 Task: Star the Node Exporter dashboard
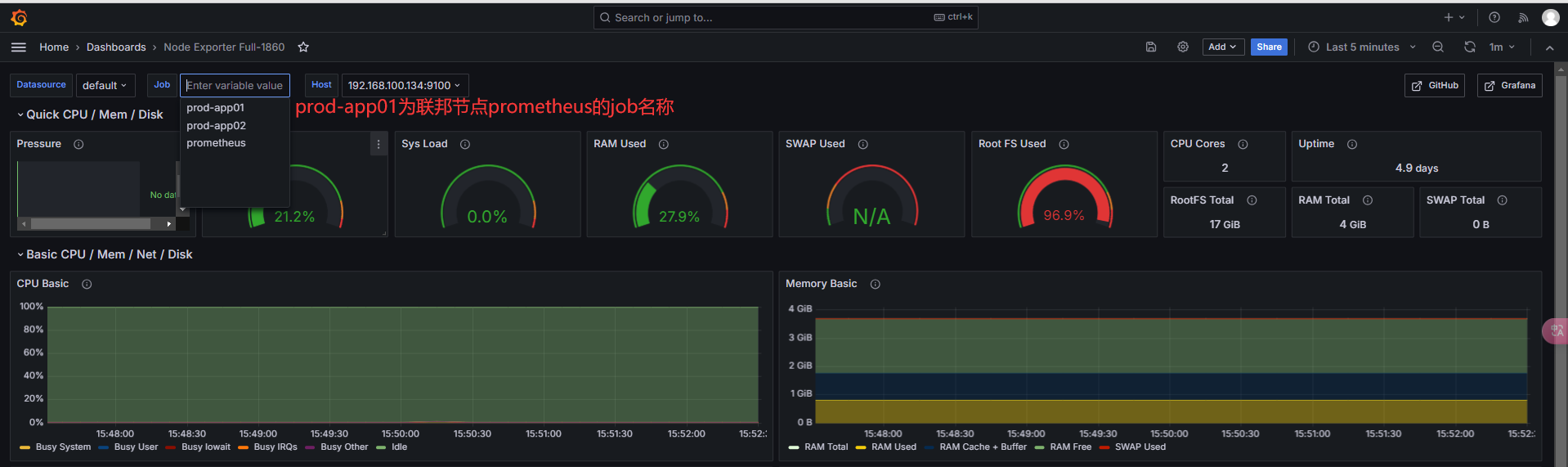pos(303,47)
